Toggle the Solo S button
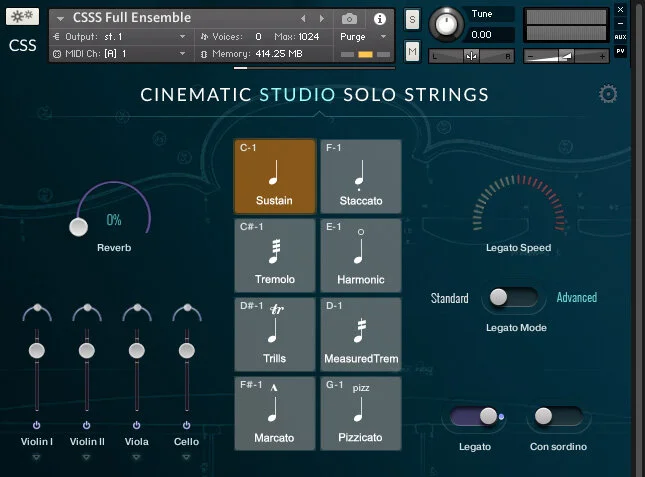645x477 pixels. (412, 19)
